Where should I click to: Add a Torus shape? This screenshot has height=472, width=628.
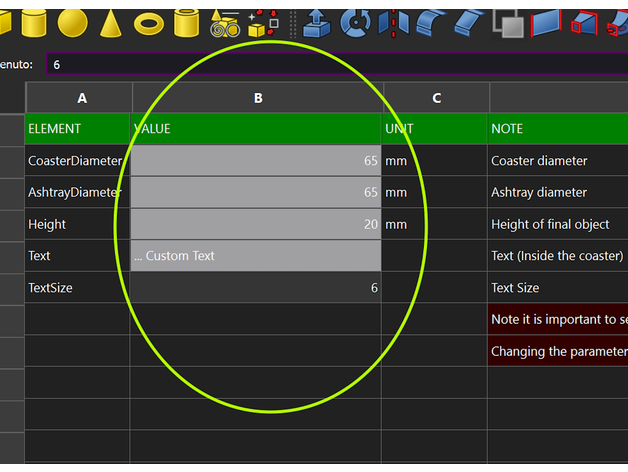[149, 21]
